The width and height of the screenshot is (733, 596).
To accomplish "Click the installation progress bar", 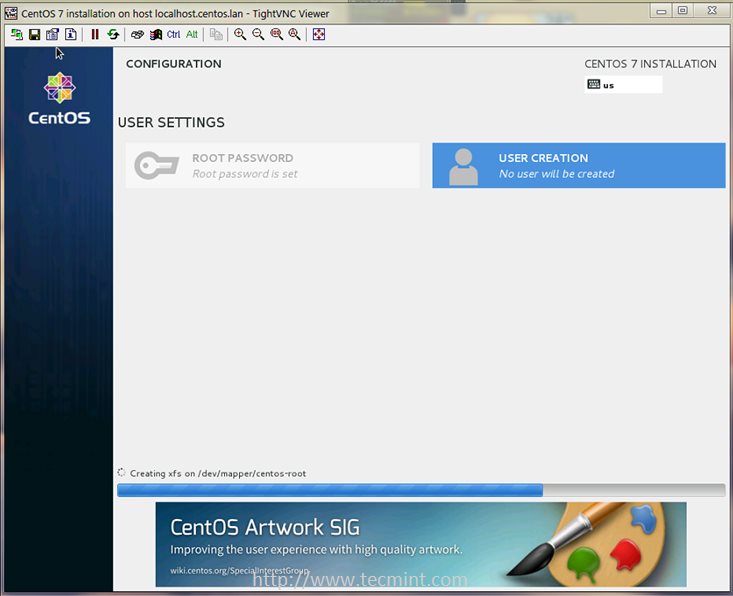I will coord(421,490).
